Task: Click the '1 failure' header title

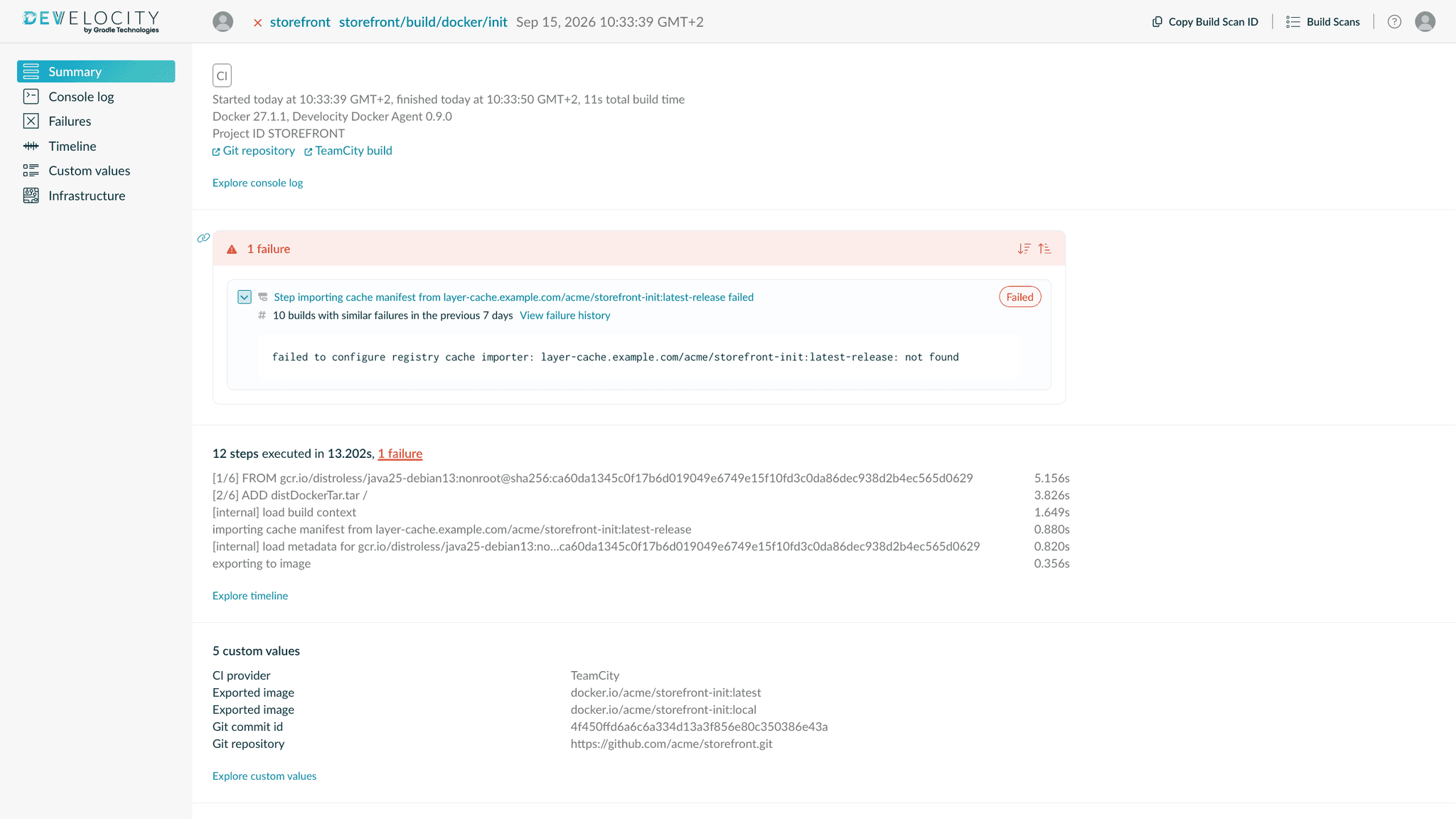Action: (269, 249)
